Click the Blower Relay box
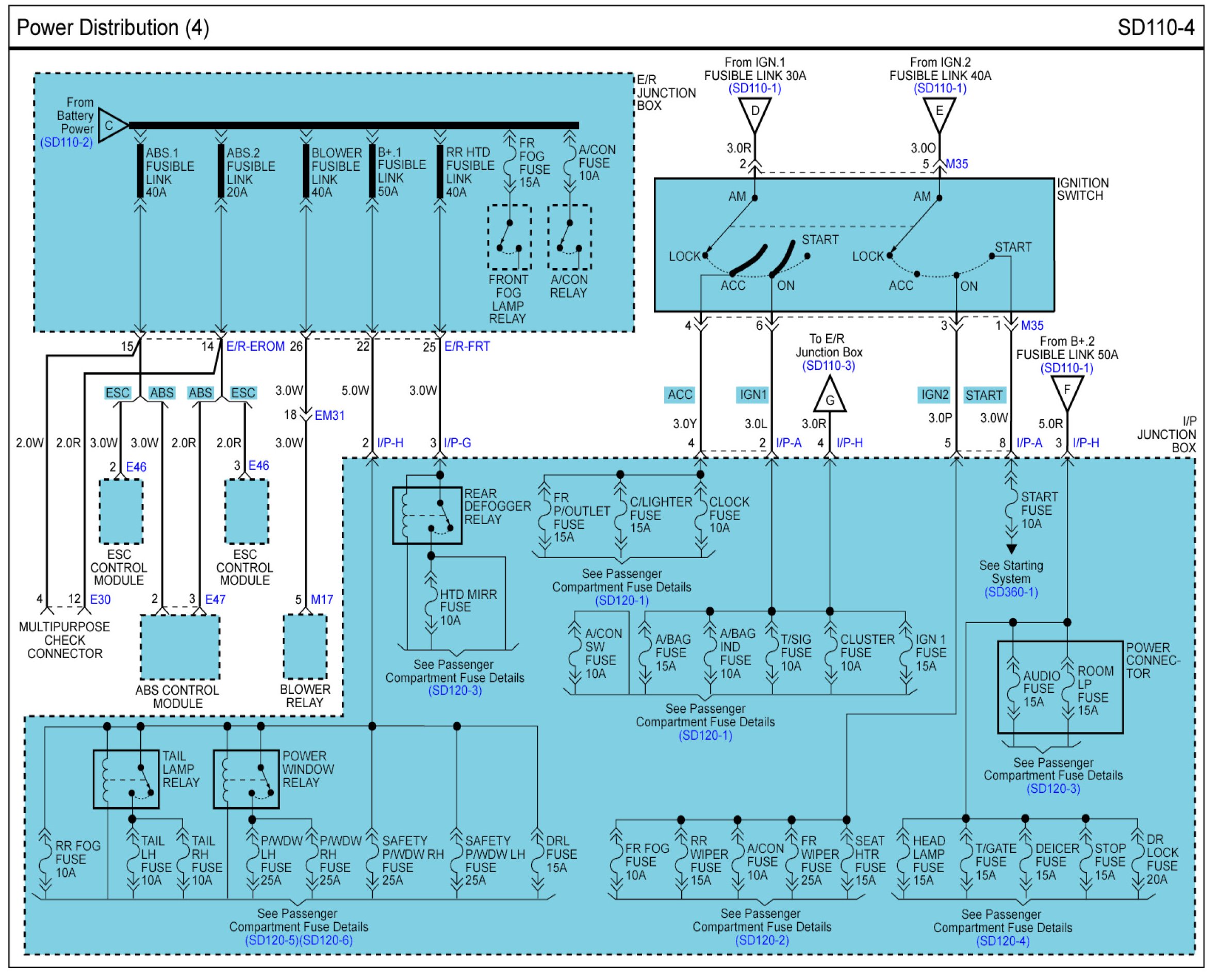 pos(305,647)
